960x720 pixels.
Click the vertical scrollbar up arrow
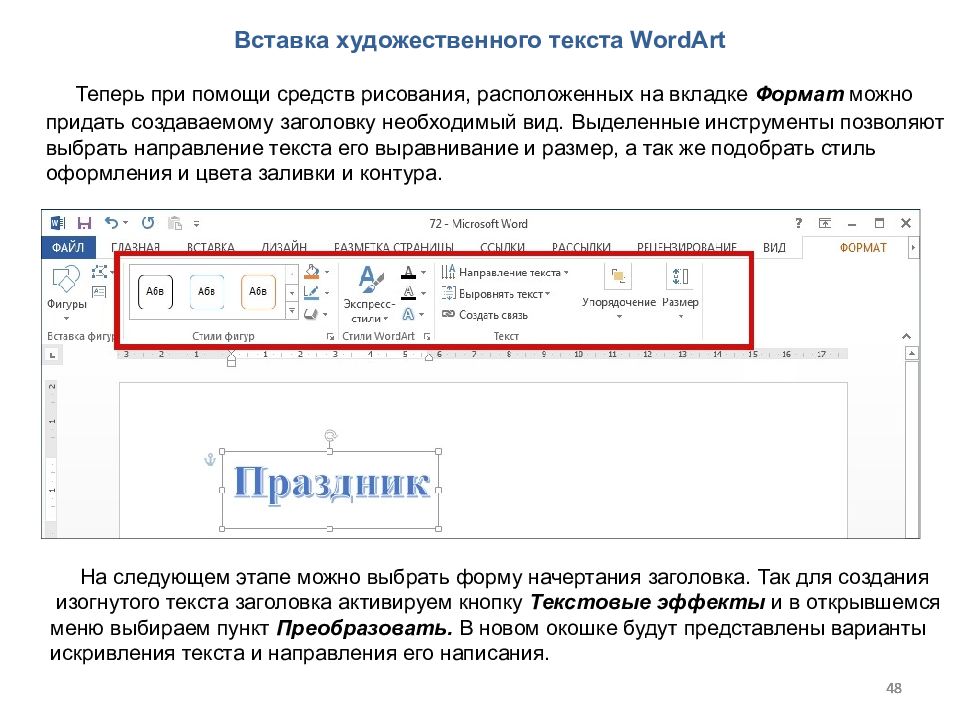[x=912, y=353]
